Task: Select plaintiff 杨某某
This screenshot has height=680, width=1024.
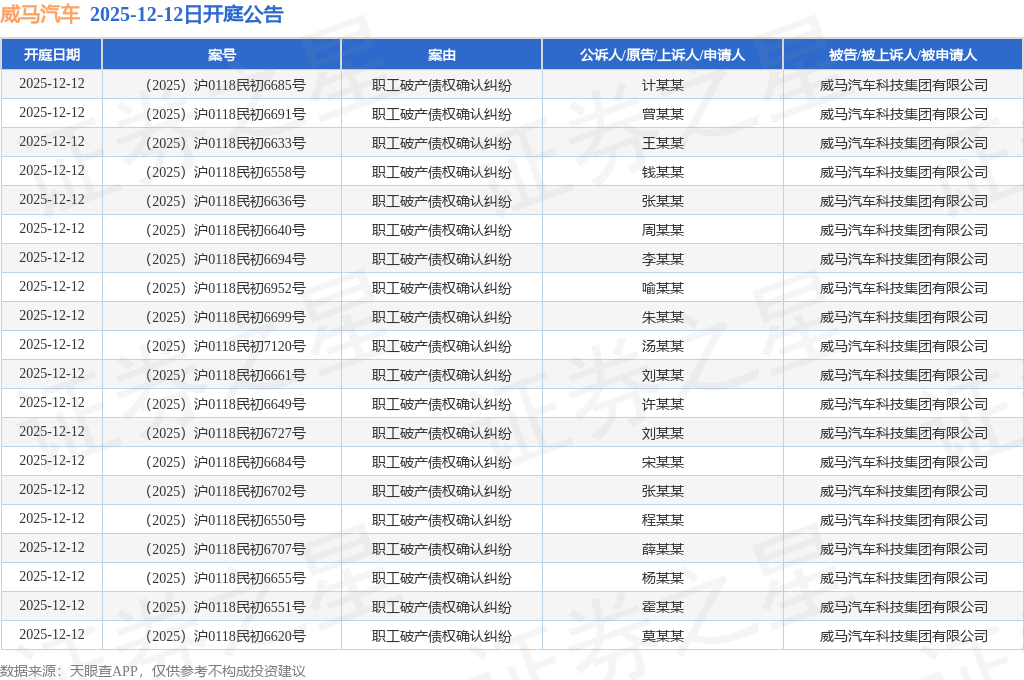Action: [663, 578]
